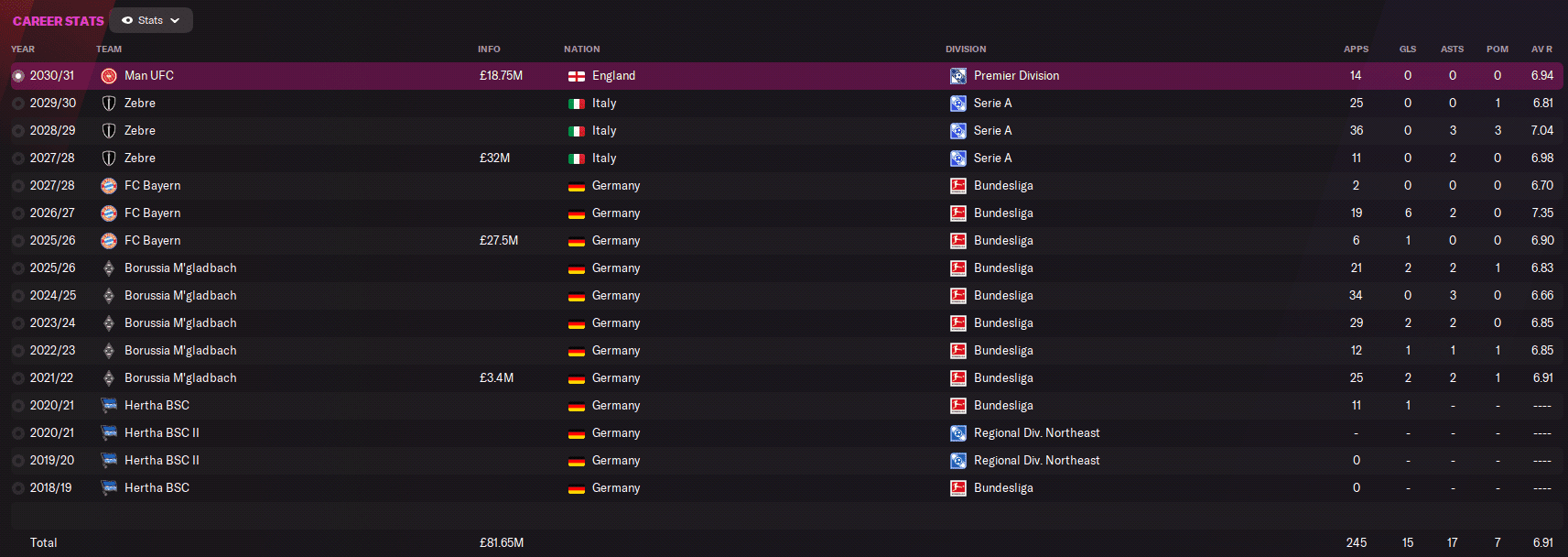Open the Stats view dropdown
This screenshot has width=1568, height=557.
151,20
